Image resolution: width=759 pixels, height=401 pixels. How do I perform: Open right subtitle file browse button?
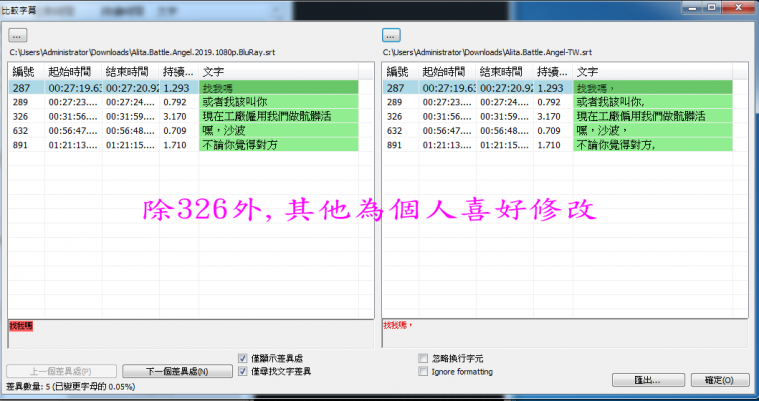click(391, 35)
